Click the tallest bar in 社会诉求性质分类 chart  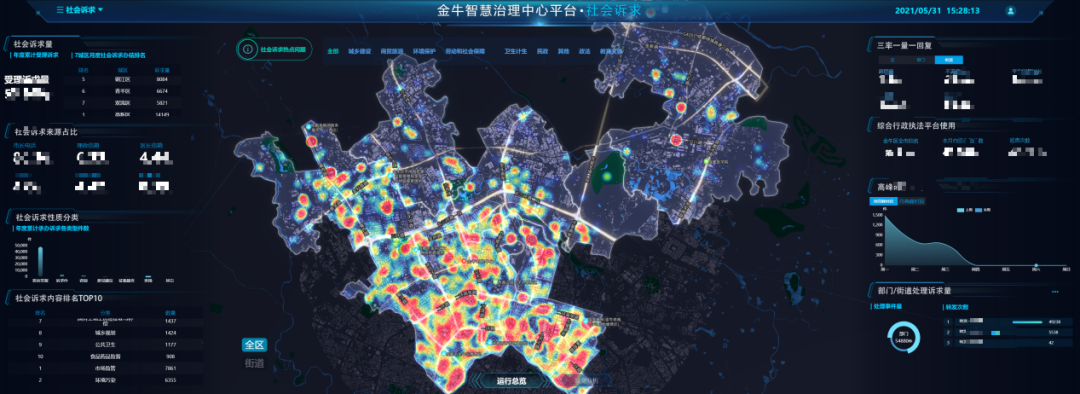click(41, 261)
